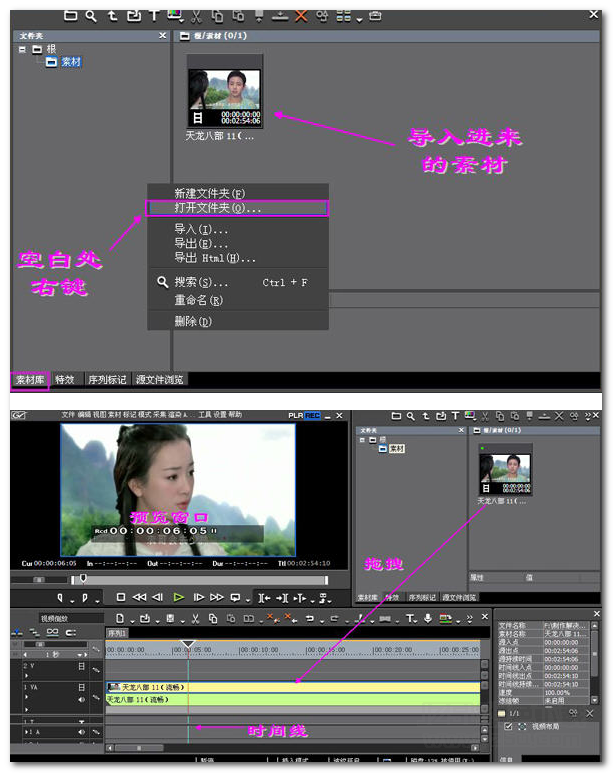Go up one folder in top bin toolbar
Image resolution: width=613 pixels, height=773 pixels.
point(112,16)
